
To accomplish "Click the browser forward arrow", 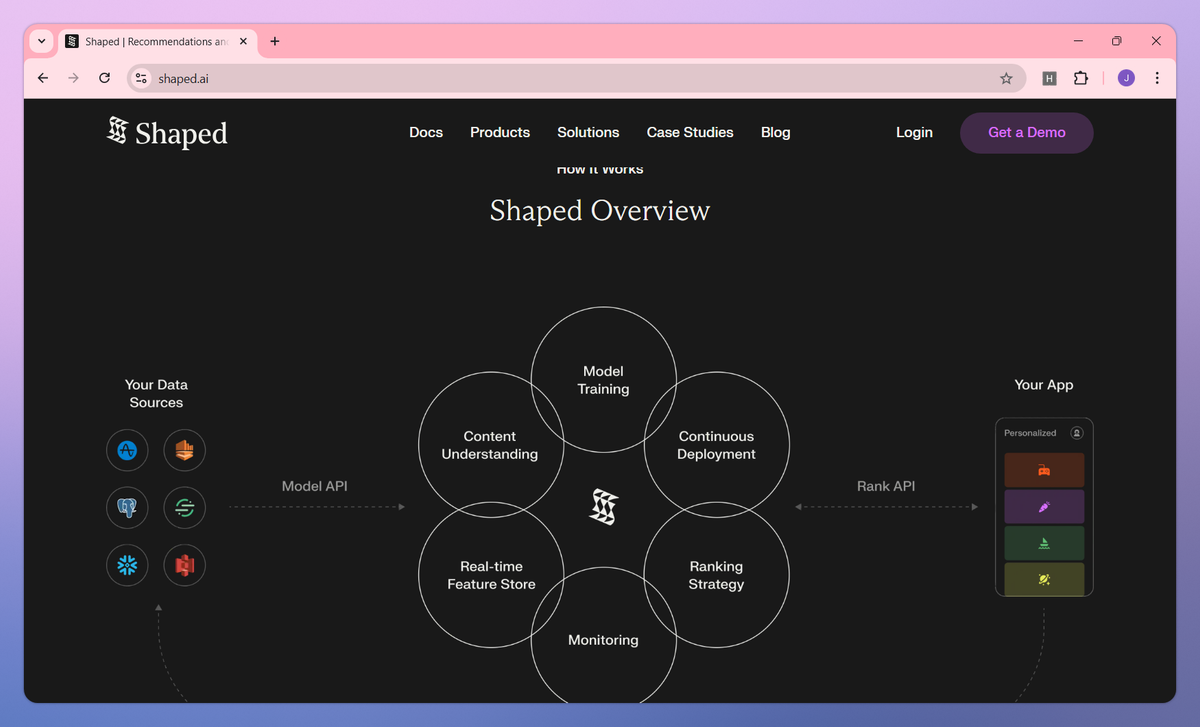I will [73, 78].
